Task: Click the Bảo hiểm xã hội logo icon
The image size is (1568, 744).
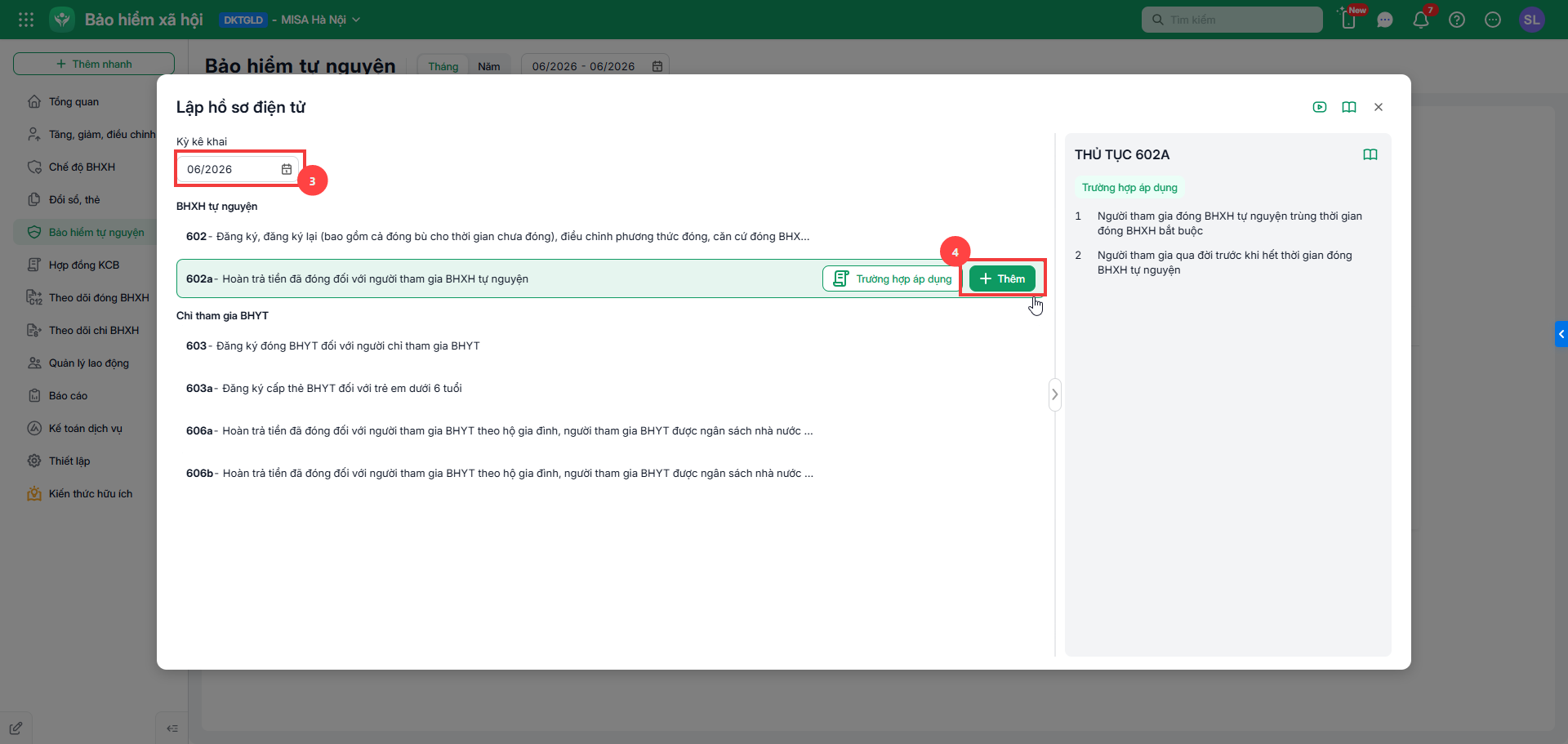Action: tap(62, 20)
